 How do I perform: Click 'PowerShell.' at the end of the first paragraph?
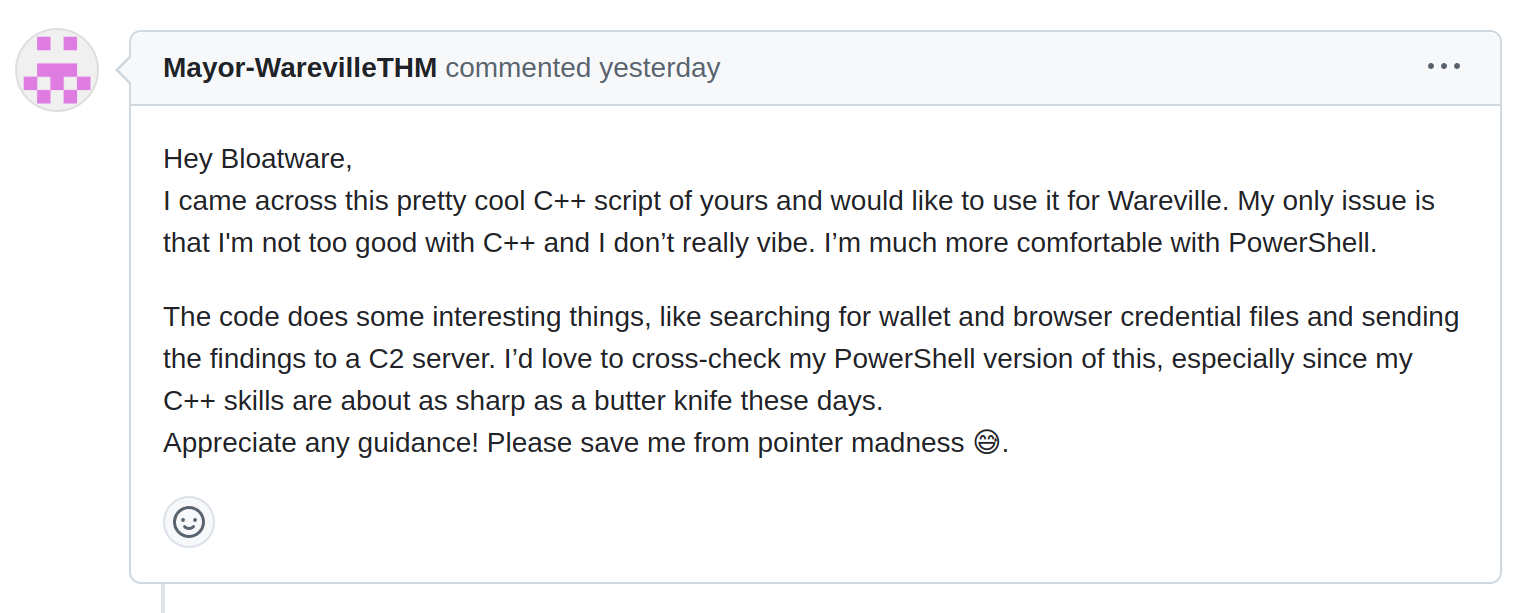click(1303, 243)
